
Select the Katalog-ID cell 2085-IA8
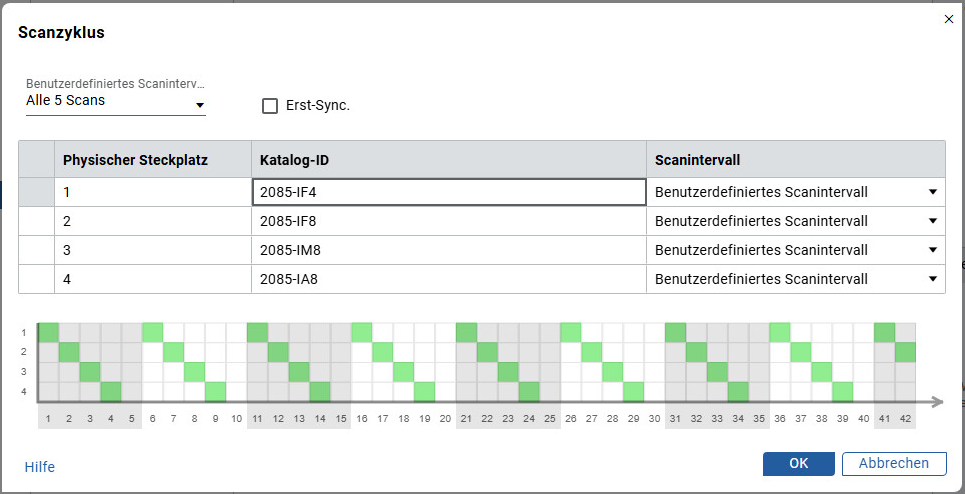click(x=449, y=279)
